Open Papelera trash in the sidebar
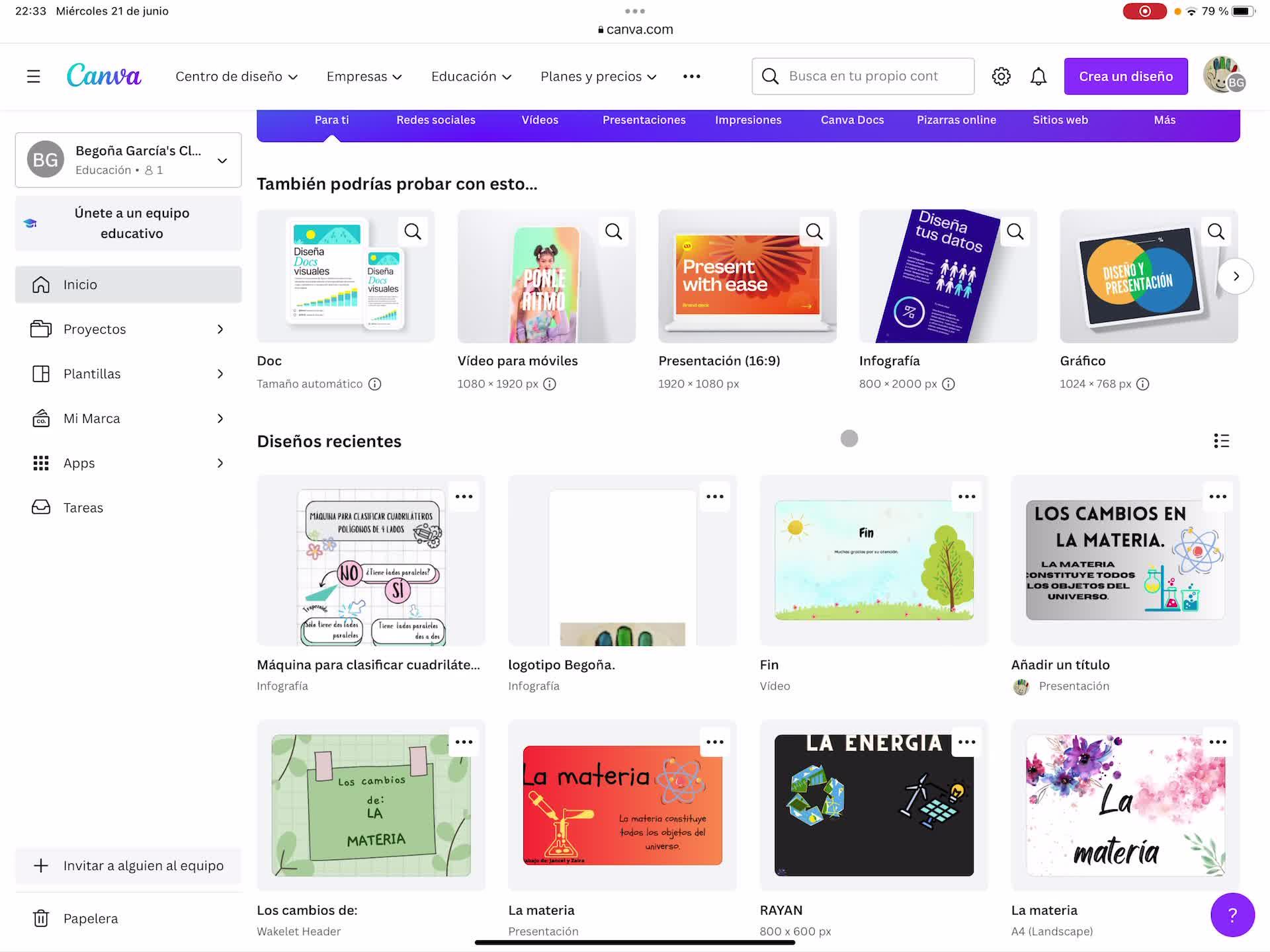This screenshot has width=1270, height=952. 90,918
